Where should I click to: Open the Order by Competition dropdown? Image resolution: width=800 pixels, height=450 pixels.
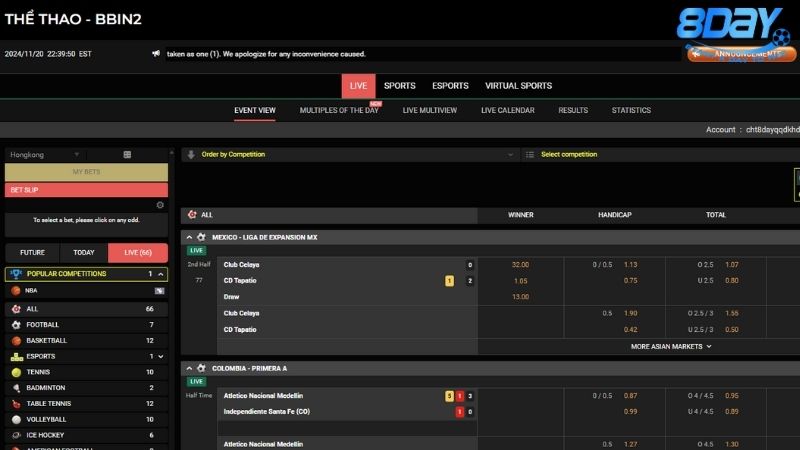(350, 155)
